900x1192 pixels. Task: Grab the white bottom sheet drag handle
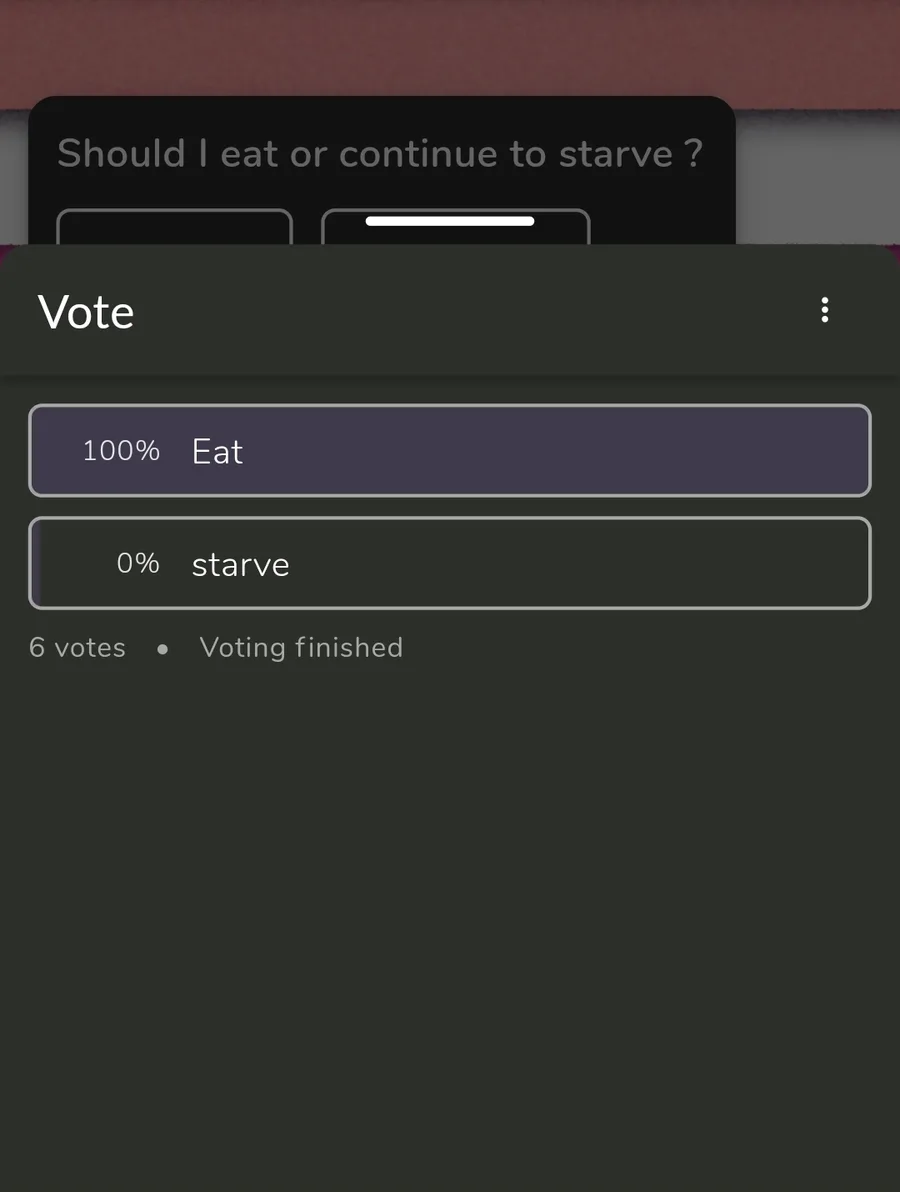(x=450, y=221)
